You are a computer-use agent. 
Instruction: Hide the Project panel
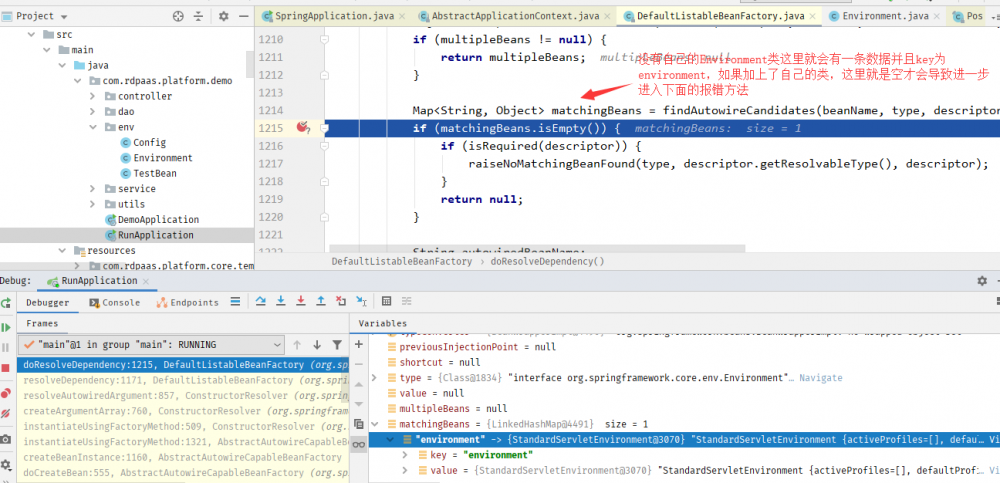point(243,16)
